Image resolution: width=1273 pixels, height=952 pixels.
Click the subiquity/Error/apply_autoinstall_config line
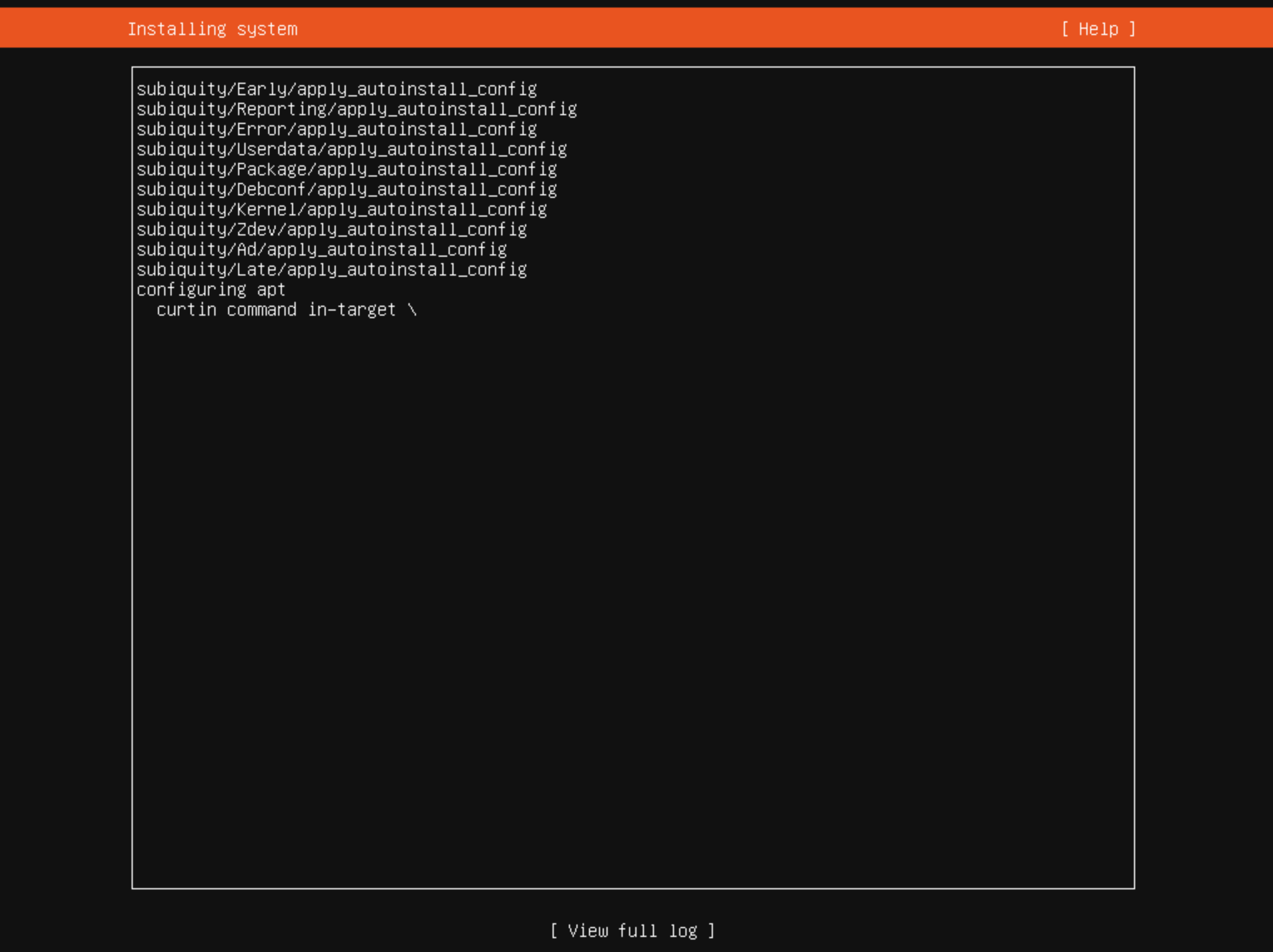click(336, 129)
